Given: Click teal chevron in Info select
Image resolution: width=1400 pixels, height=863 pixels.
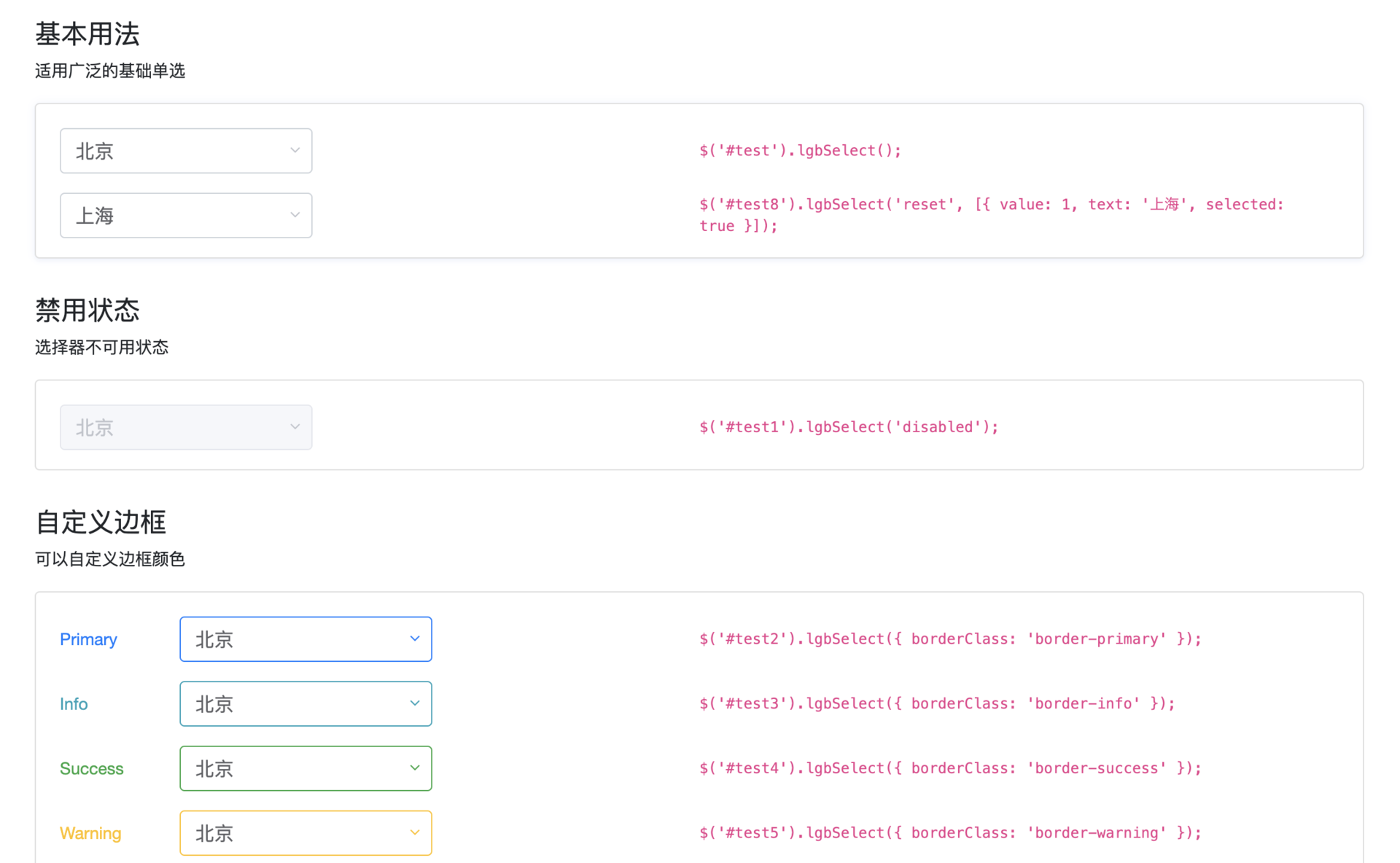Looking at the screenshot, I should (414, 703).
